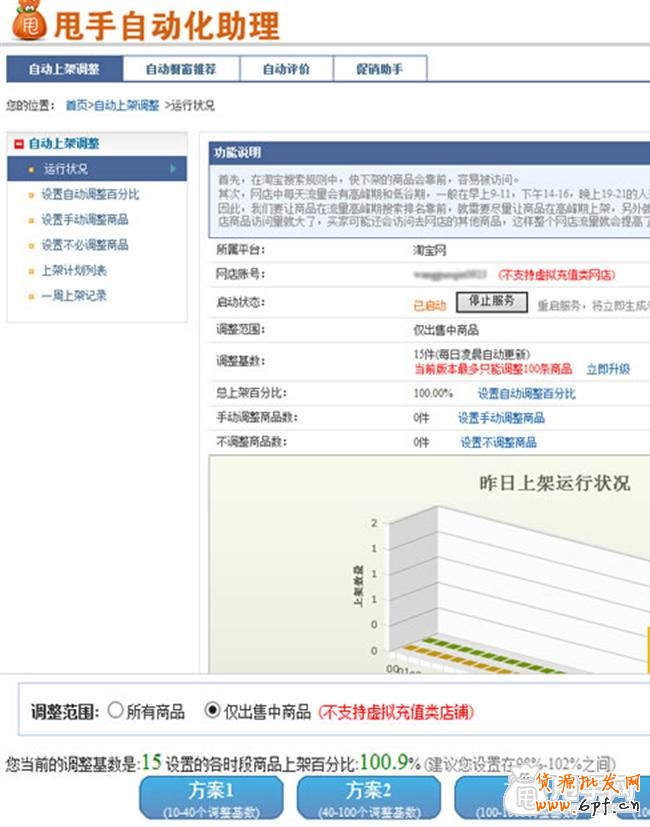Click the red 不支持虚拟充值类网店 notice

pyautogui.click(x=557, y=275)
